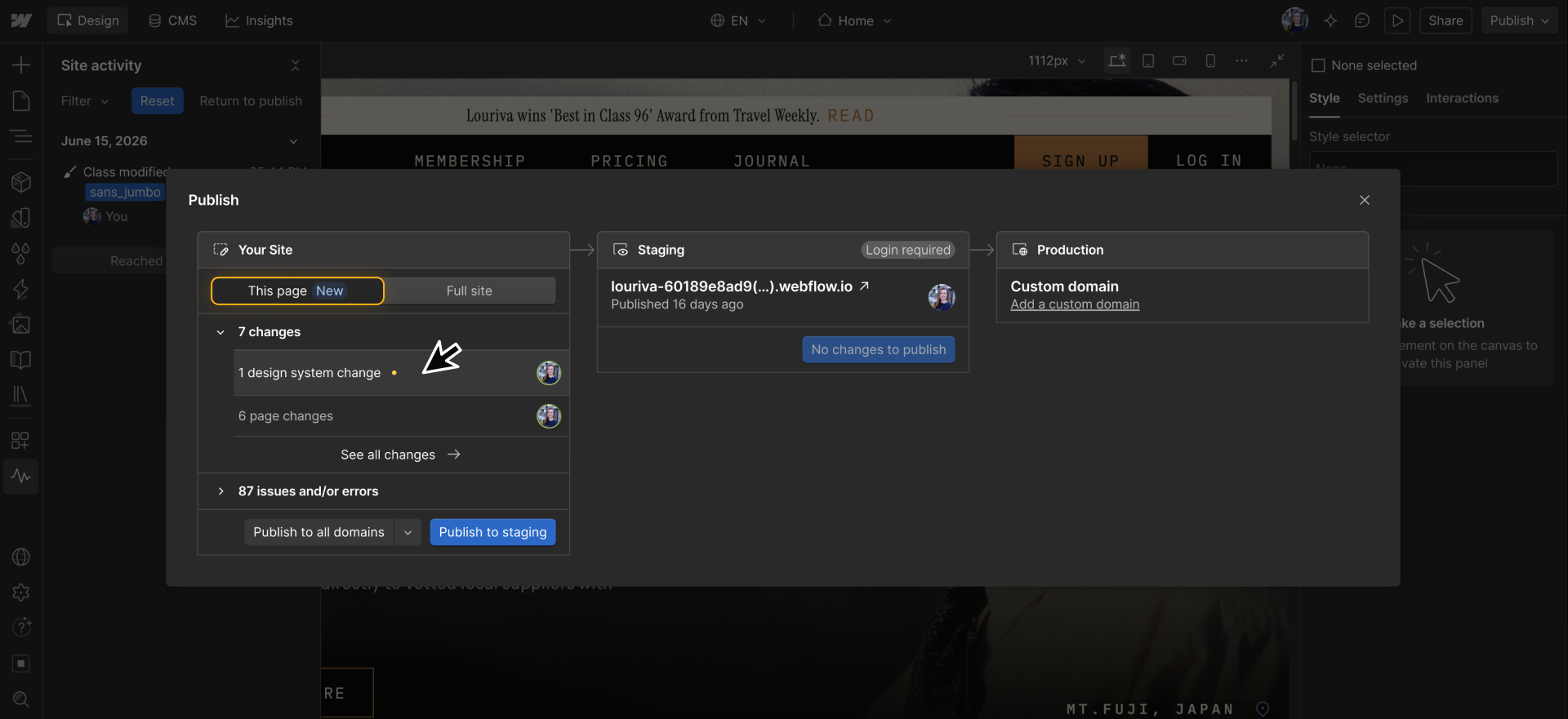Open the Add elements panel plus icon

click(21, 65)
